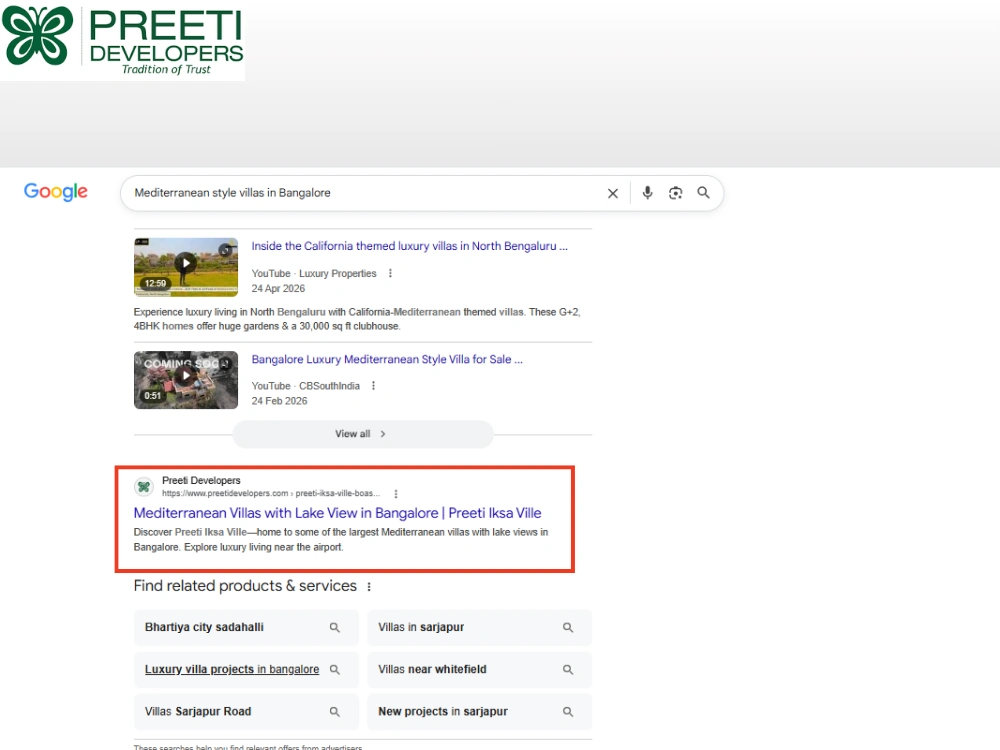1000x750 pixels.
Task: Click the Google logo
Action: point(55,191)
